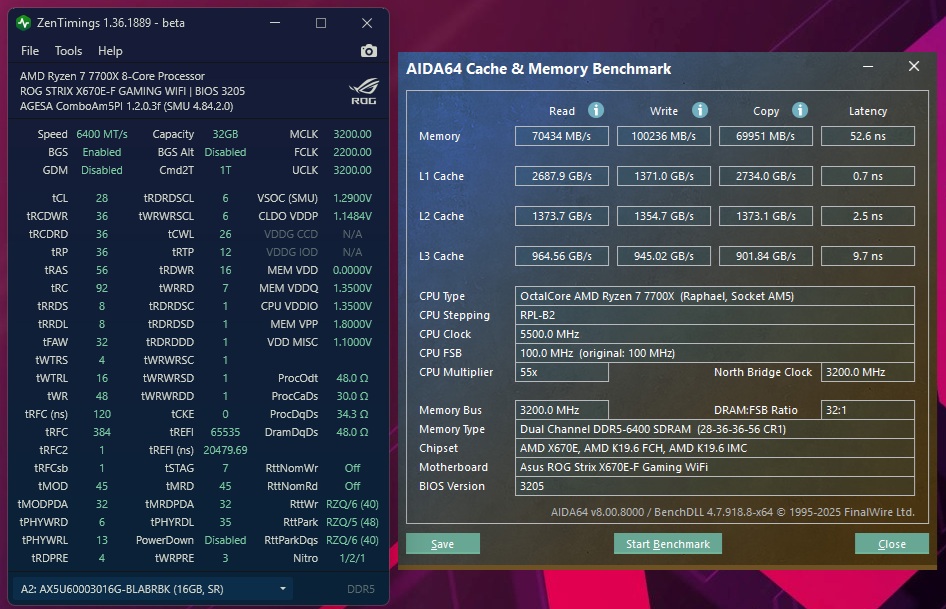Click Memory Type DDR5-6400 SDRAM field

[x=714, y=429]
